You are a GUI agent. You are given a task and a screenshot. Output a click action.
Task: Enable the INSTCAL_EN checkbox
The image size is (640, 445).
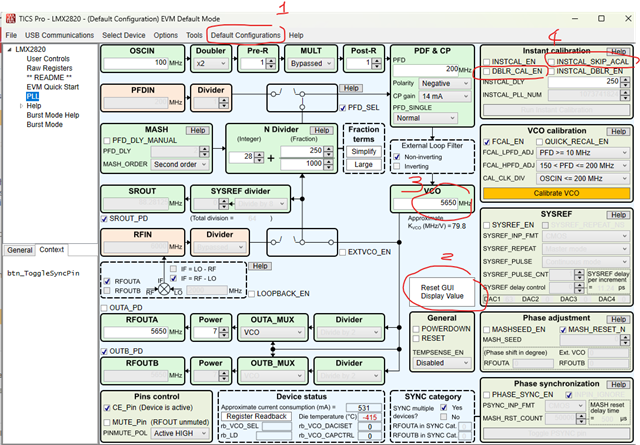tap(487, 62)
